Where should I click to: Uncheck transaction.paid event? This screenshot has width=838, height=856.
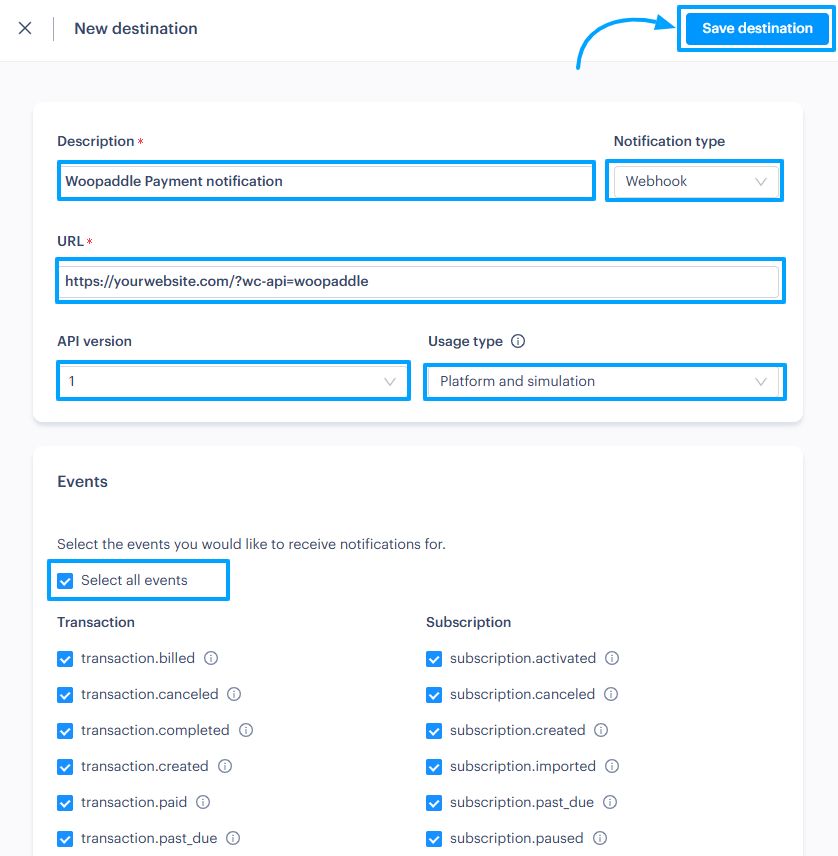(x=65, y=803)
